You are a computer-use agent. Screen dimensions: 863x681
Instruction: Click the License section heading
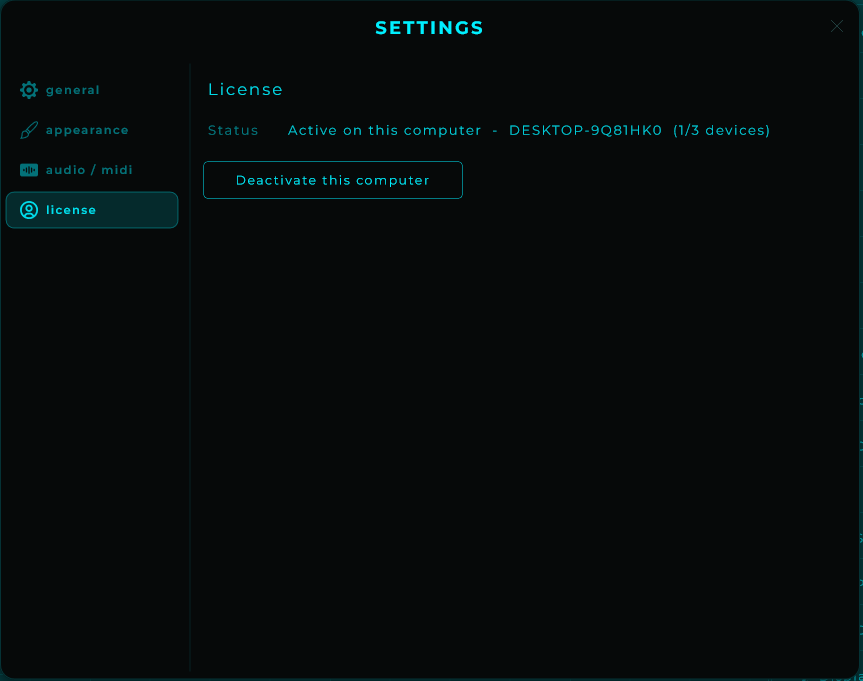coord(245,89)
